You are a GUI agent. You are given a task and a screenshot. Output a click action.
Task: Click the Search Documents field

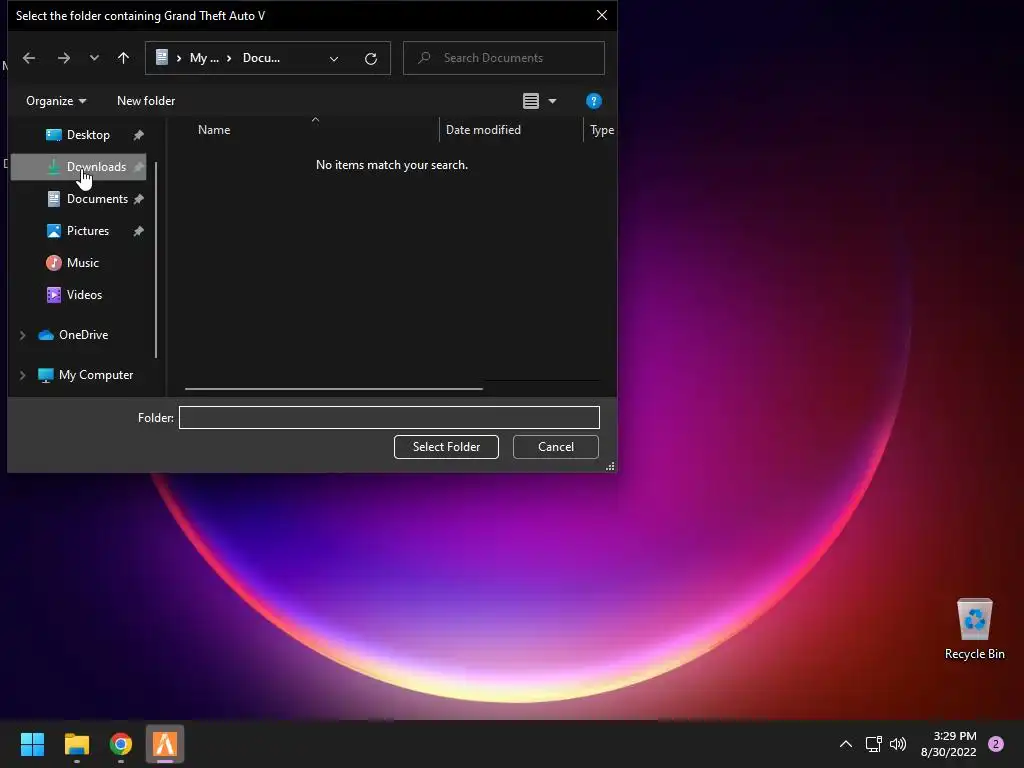(504, 58)
